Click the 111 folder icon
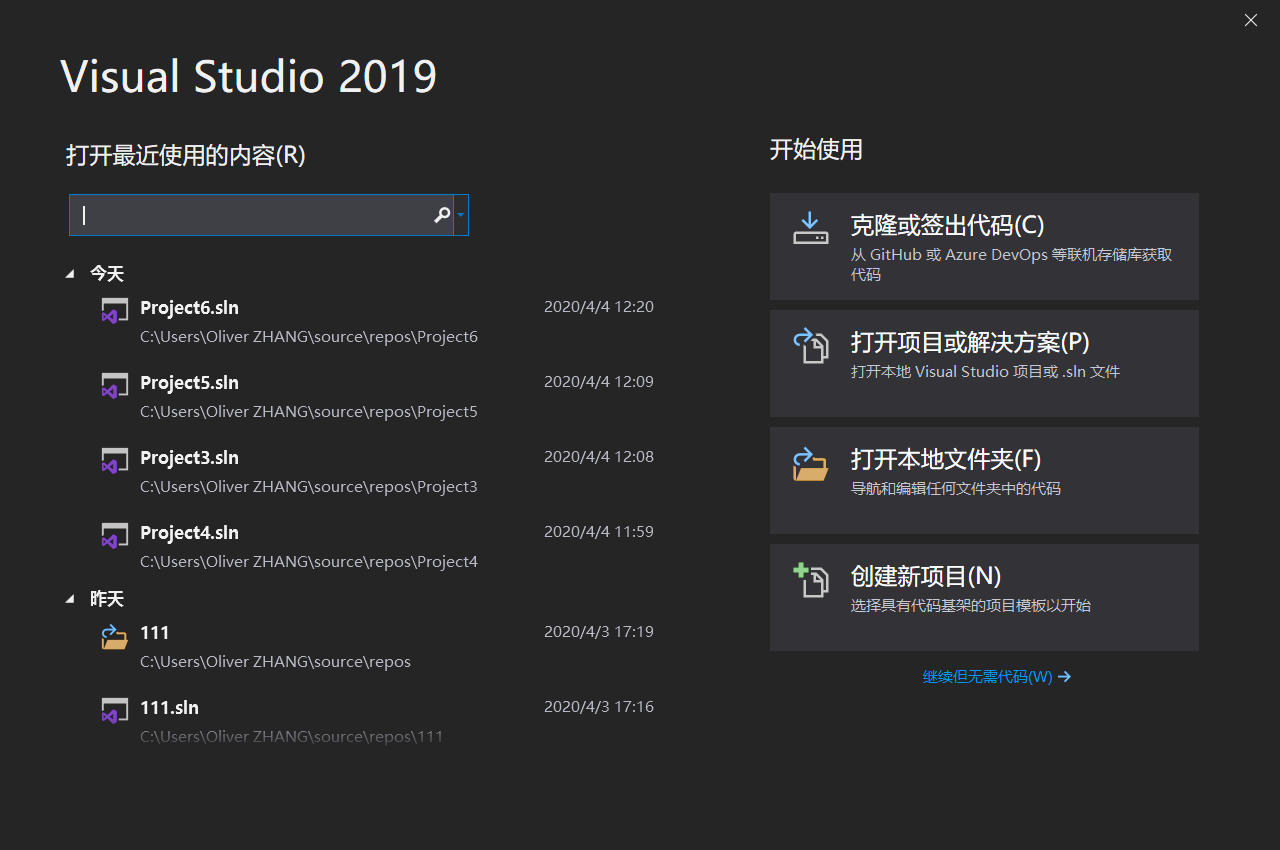Viewport: 1280px width, 850px height. (115, 636)
